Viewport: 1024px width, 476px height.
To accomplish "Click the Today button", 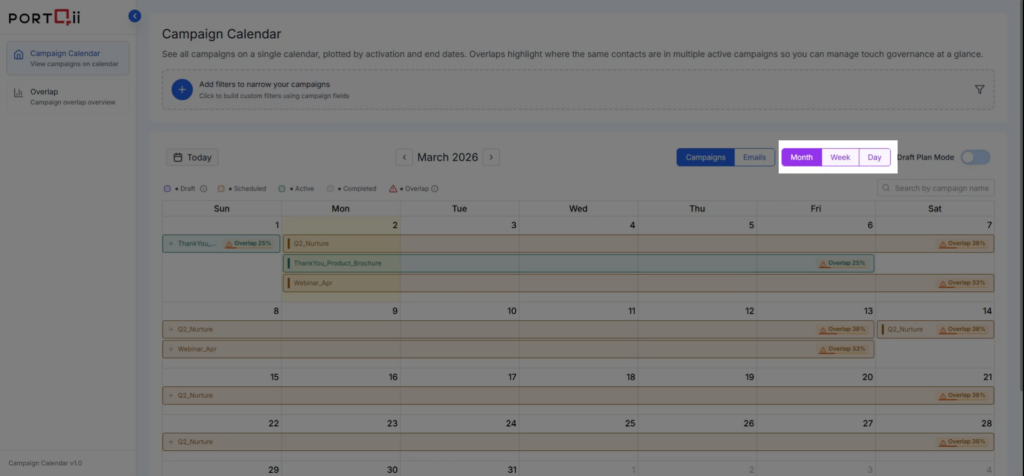I will point(191,157).
